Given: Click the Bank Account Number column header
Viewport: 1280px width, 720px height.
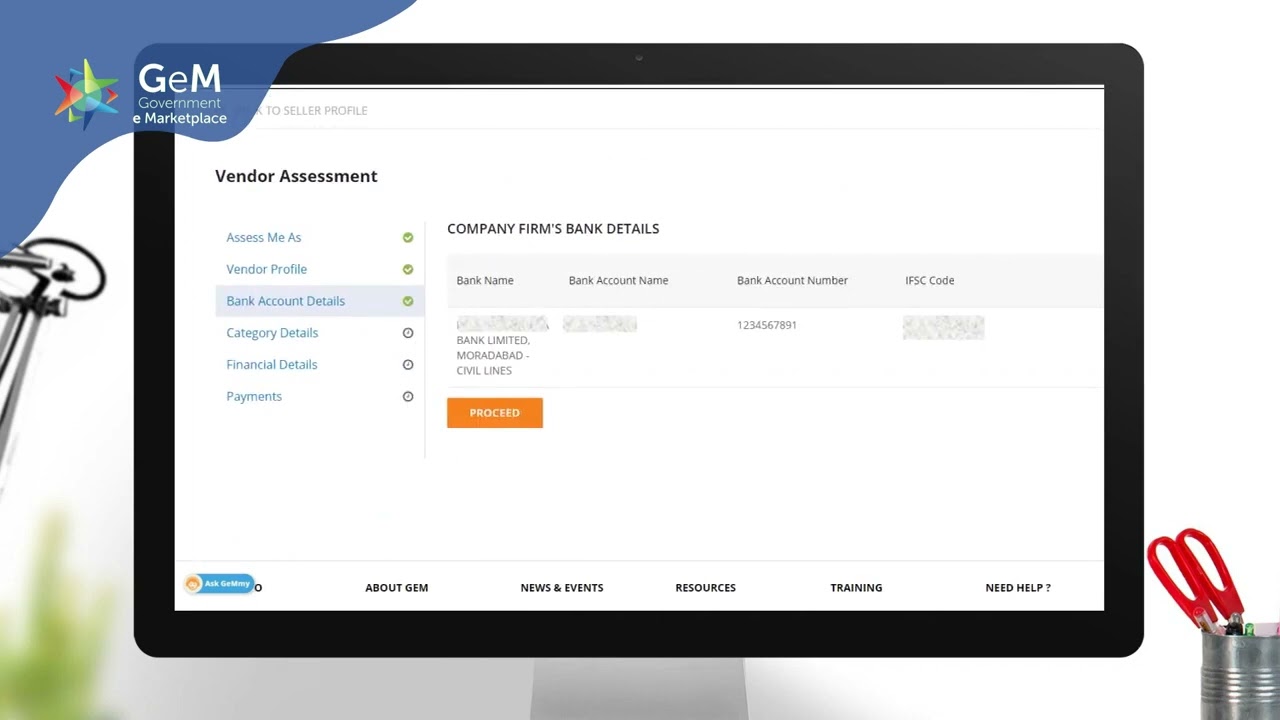Looking at the screenshot, I should (x=793, y=281).
